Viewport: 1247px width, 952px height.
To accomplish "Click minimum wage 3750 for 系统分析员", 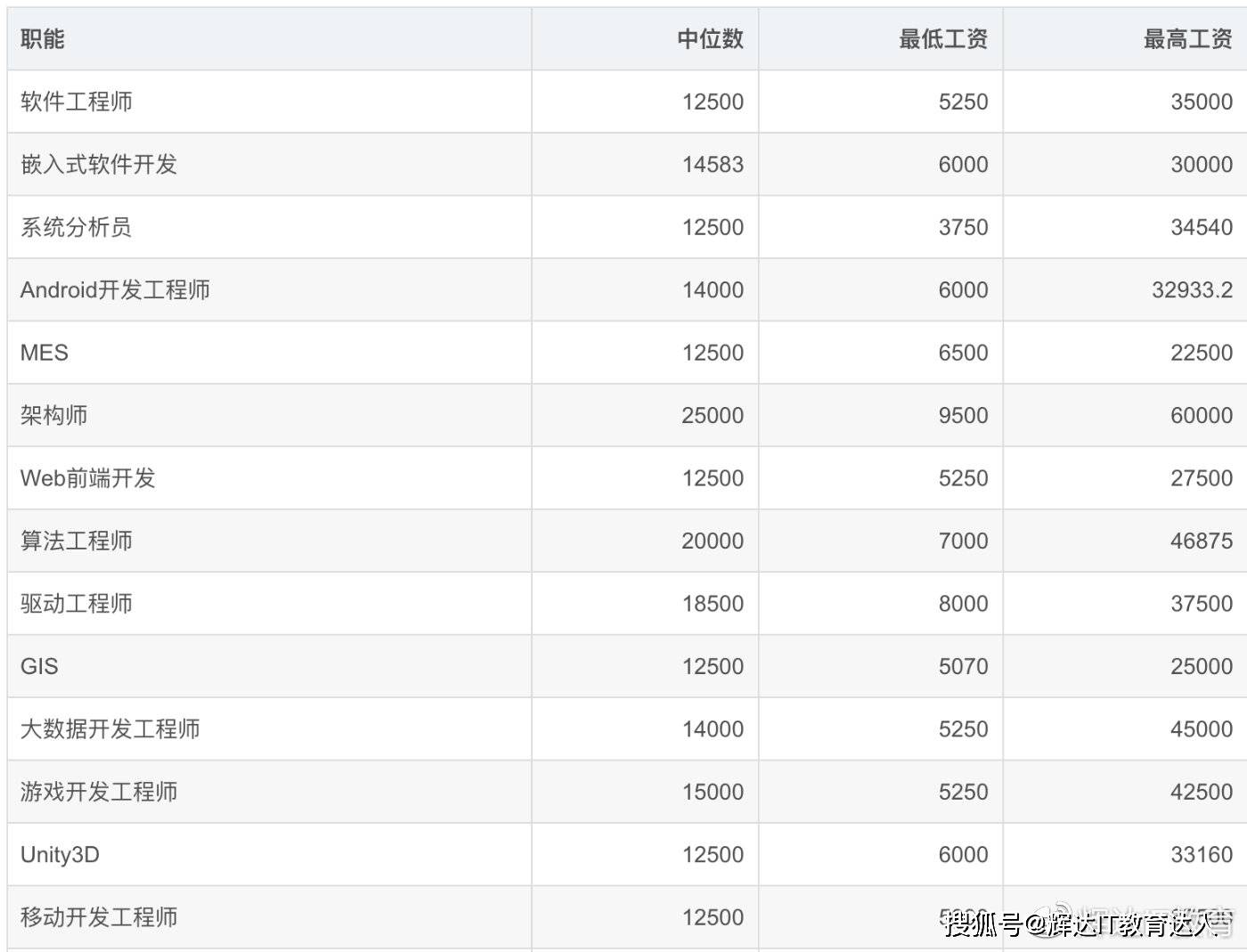I will click(963, 227).
